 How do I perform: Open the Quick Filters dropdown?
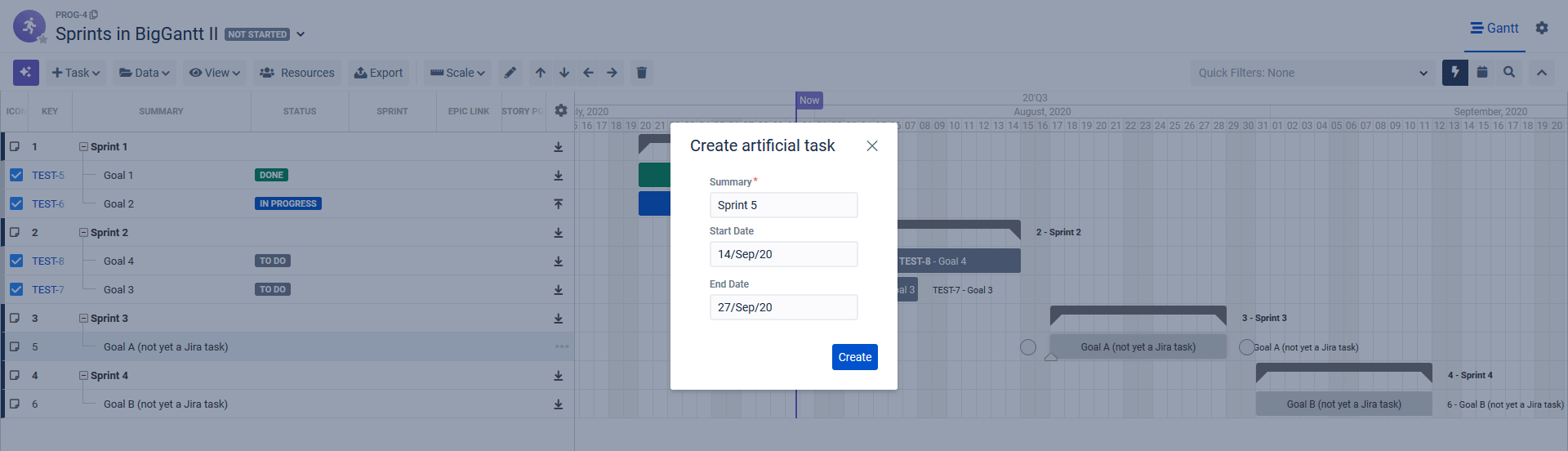(1313, 73)
